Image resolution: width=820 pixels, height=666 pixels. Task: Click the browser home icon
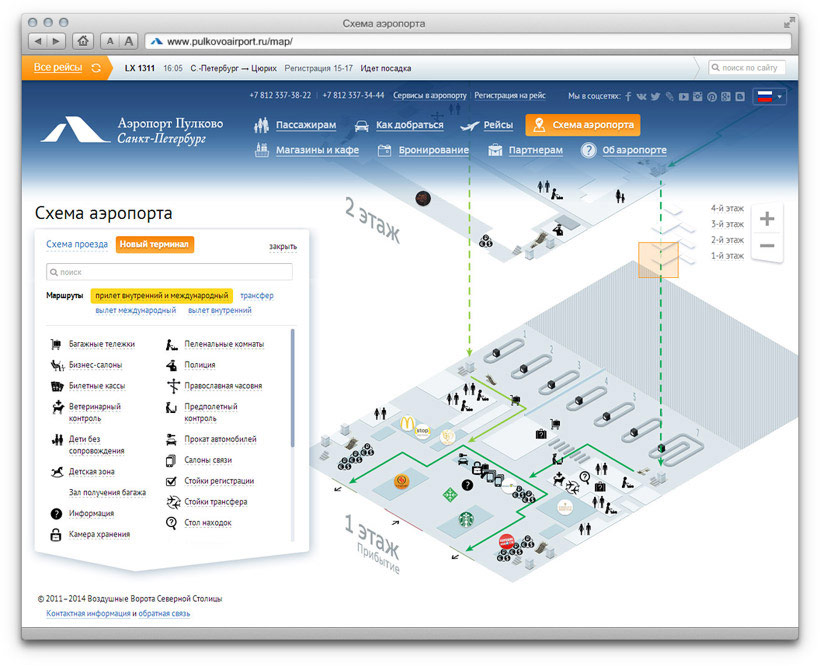coord(83,41)
